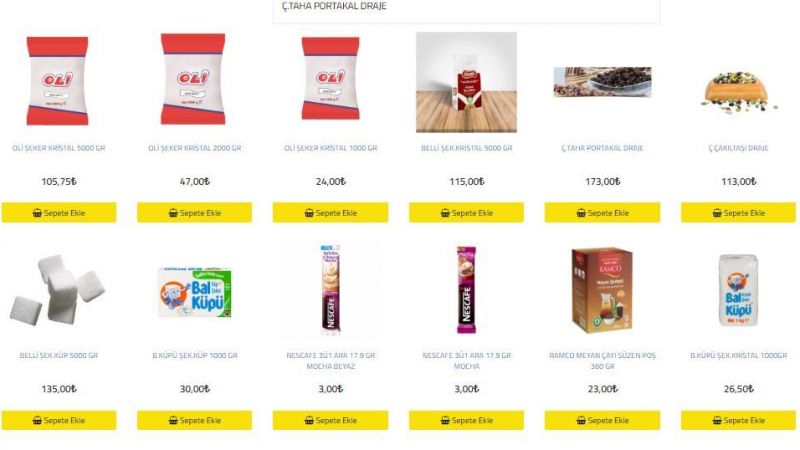Click Sepete Ekle for Belli Şek.Kristal 5000 GR
This screenshot has height=450, width=800.
pos(466,213)
